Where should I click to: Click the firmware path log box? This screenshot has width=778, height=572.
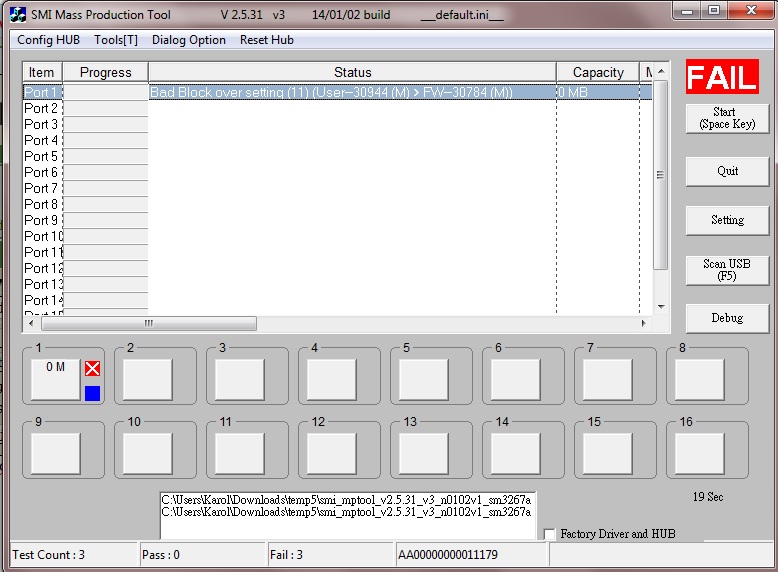(348, 515)
